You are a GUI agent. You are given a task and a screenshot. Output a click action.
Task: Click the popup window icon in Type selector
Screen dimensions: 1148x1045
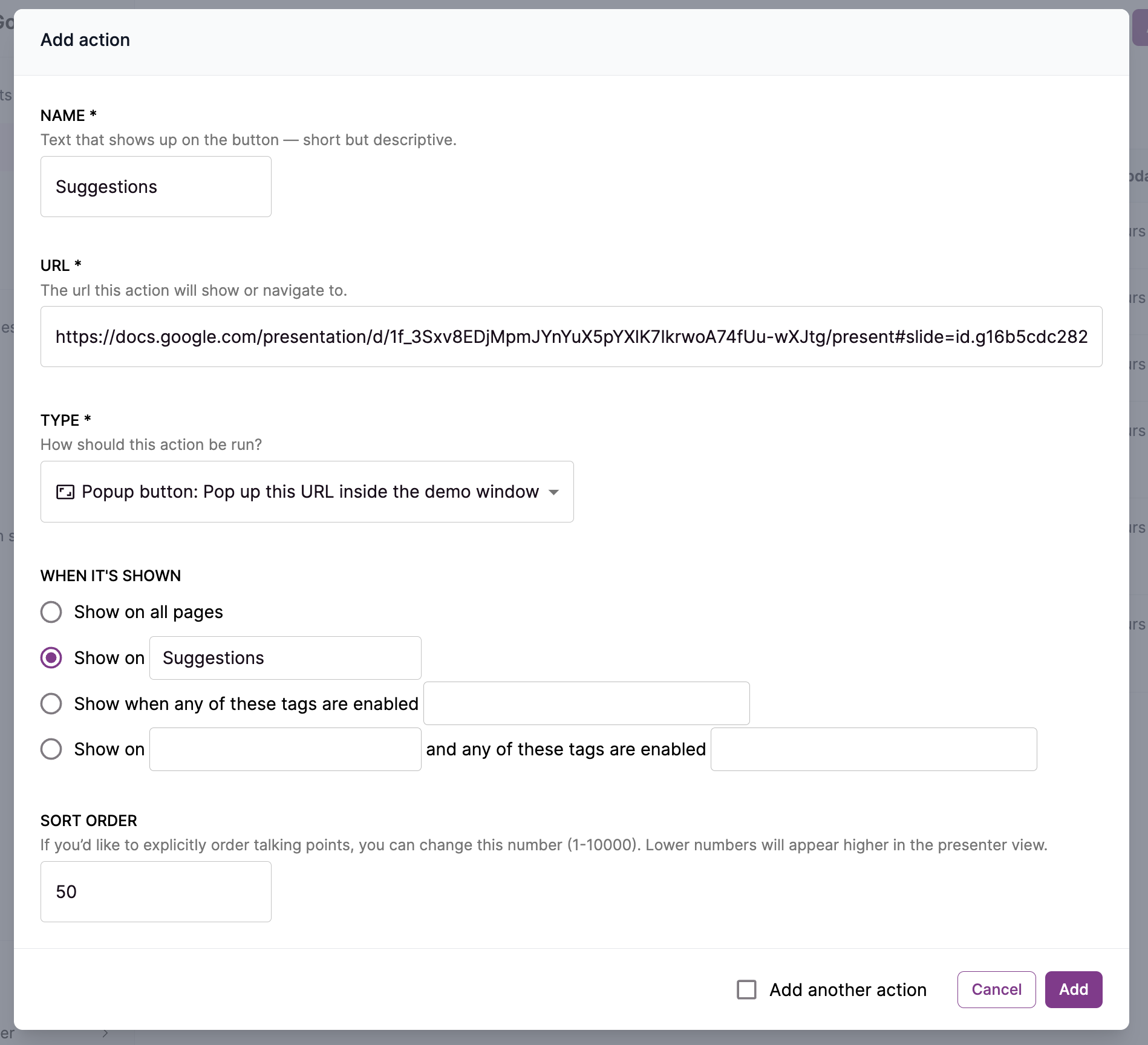coord(65,492)
